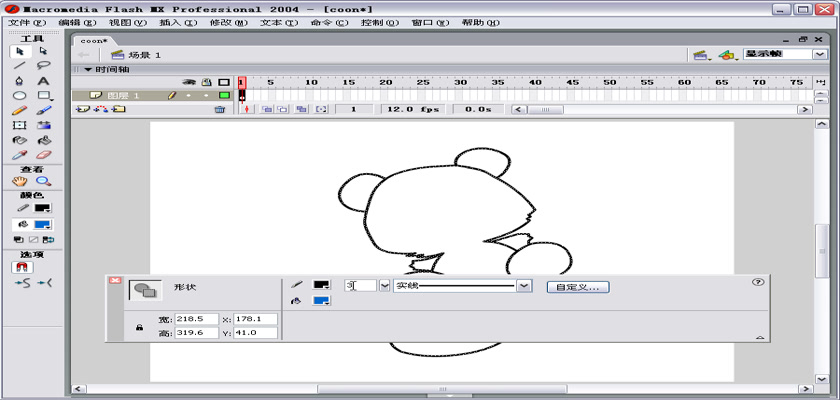Click the Add Motion Guide icon

100,109
